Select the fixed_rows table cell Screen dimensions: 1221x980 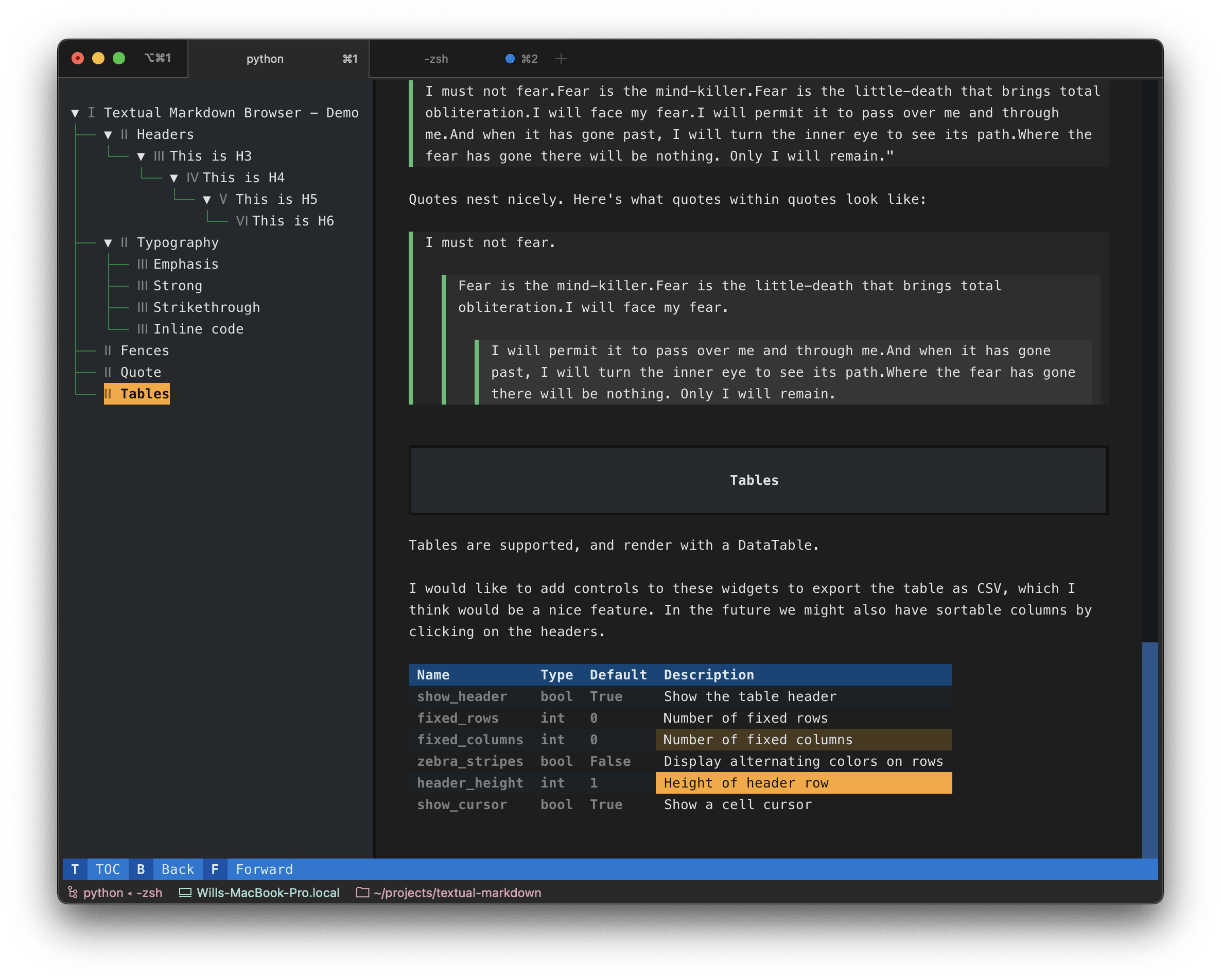(x=470, y=718)
